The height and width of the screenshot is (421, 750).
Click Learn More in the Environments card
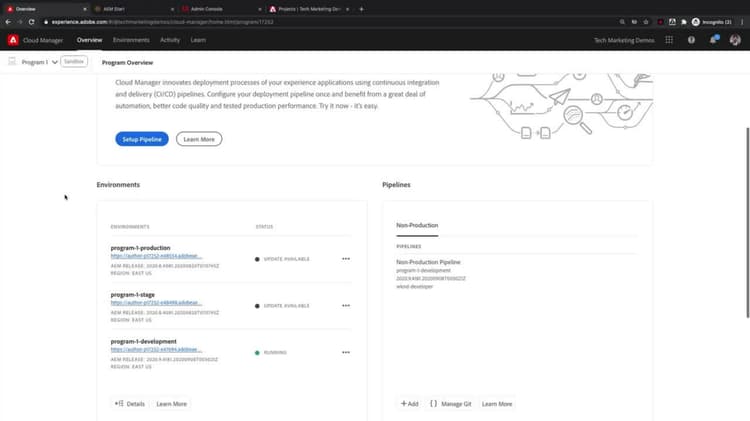pos(171,404)
